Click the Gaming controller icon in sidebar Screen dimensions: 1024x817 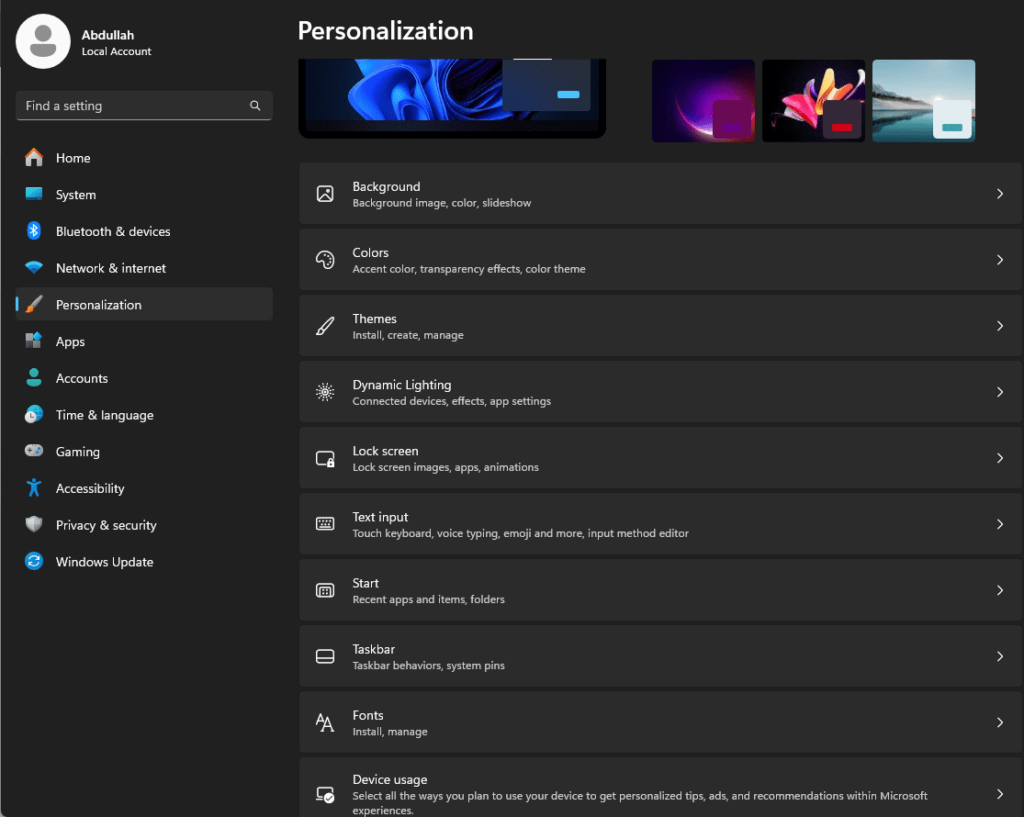point(33,451)
